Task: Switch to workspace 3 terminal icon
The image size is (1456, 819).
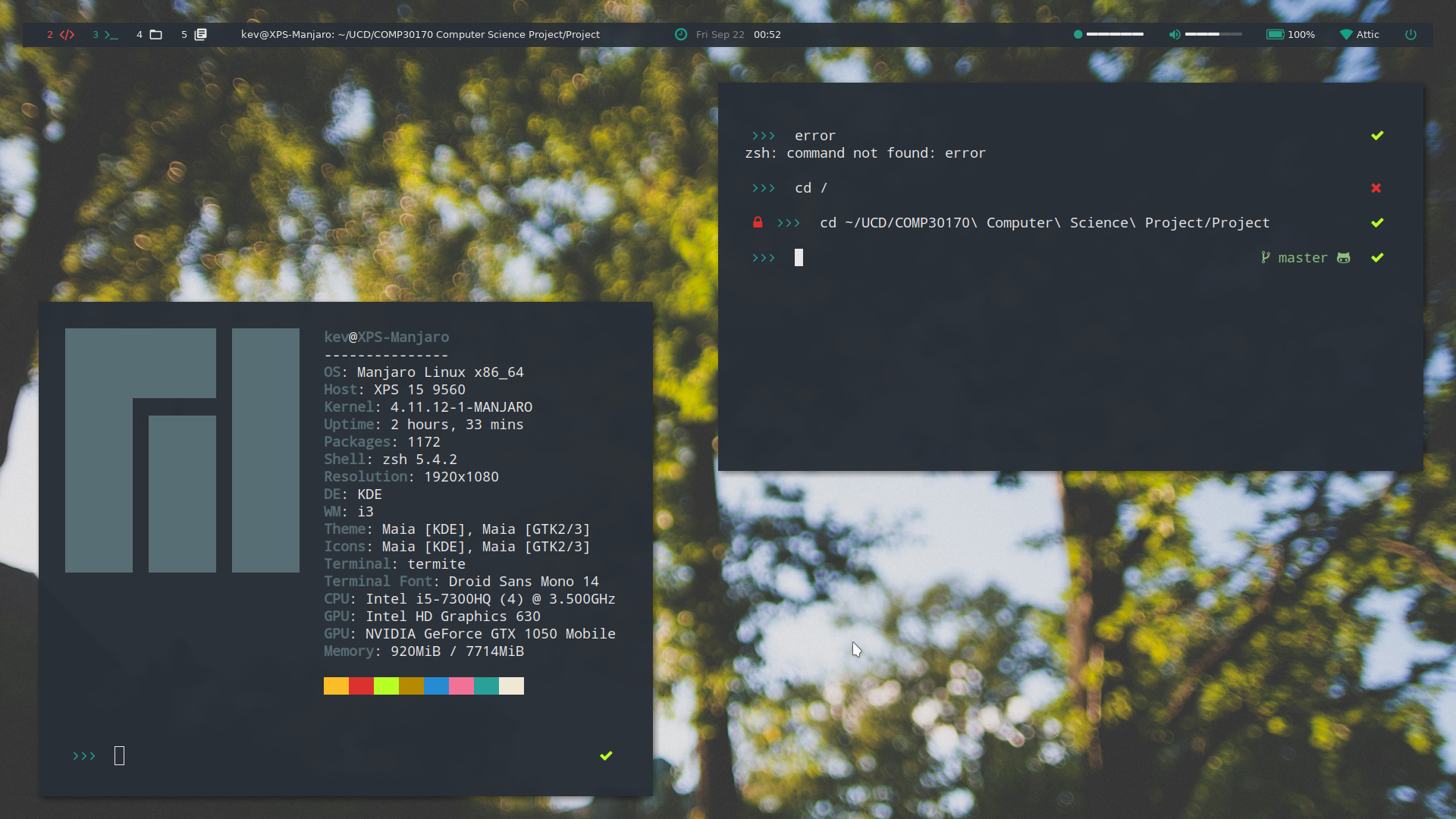Action: pos(111,35)
